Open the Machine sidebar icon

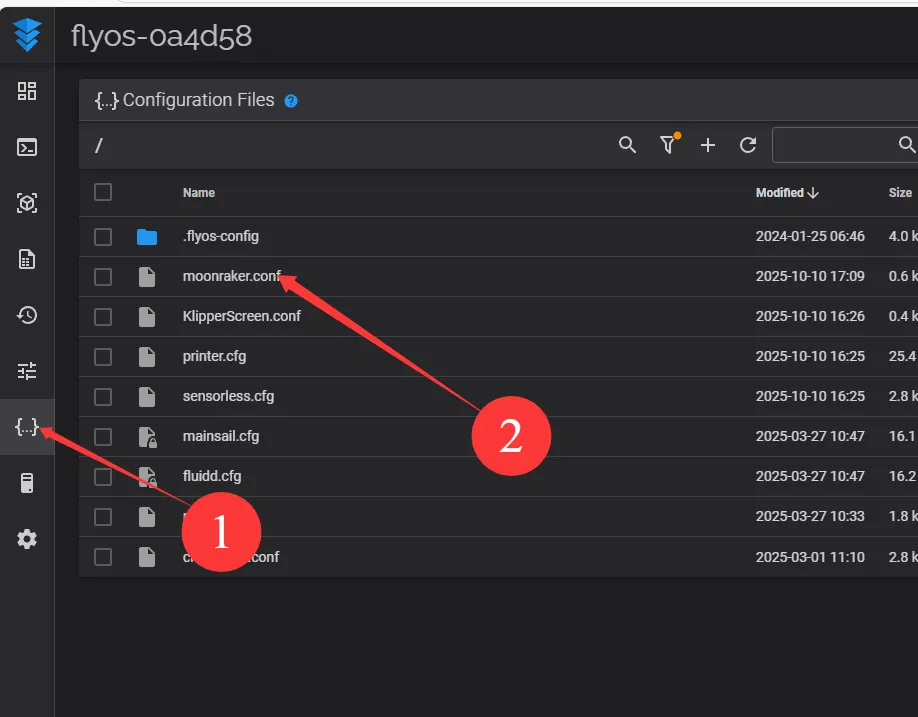pos(27,483)
